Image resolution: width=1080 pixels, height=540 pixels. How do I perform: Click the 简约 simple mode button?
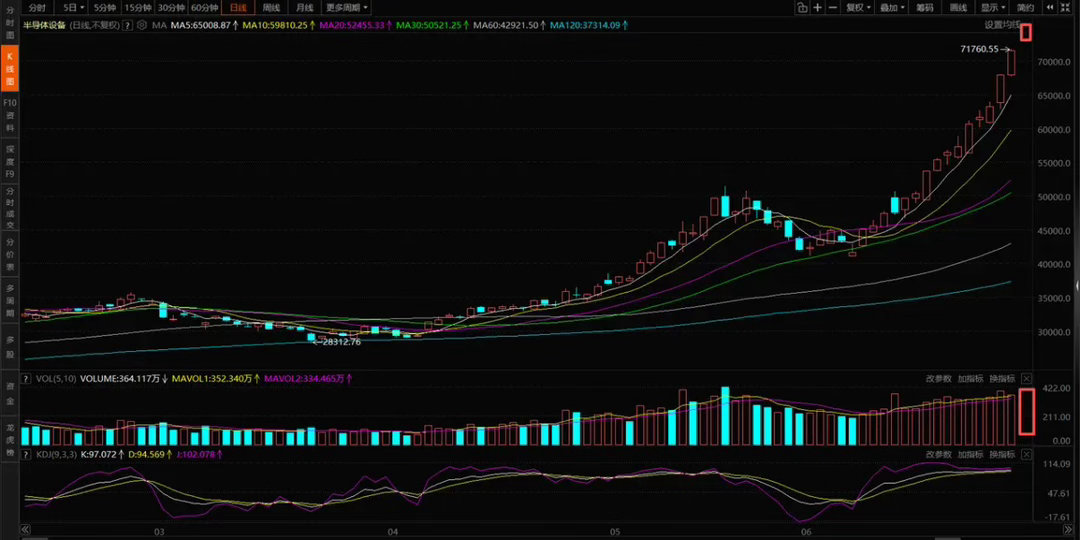click(x=1026, y=8)
